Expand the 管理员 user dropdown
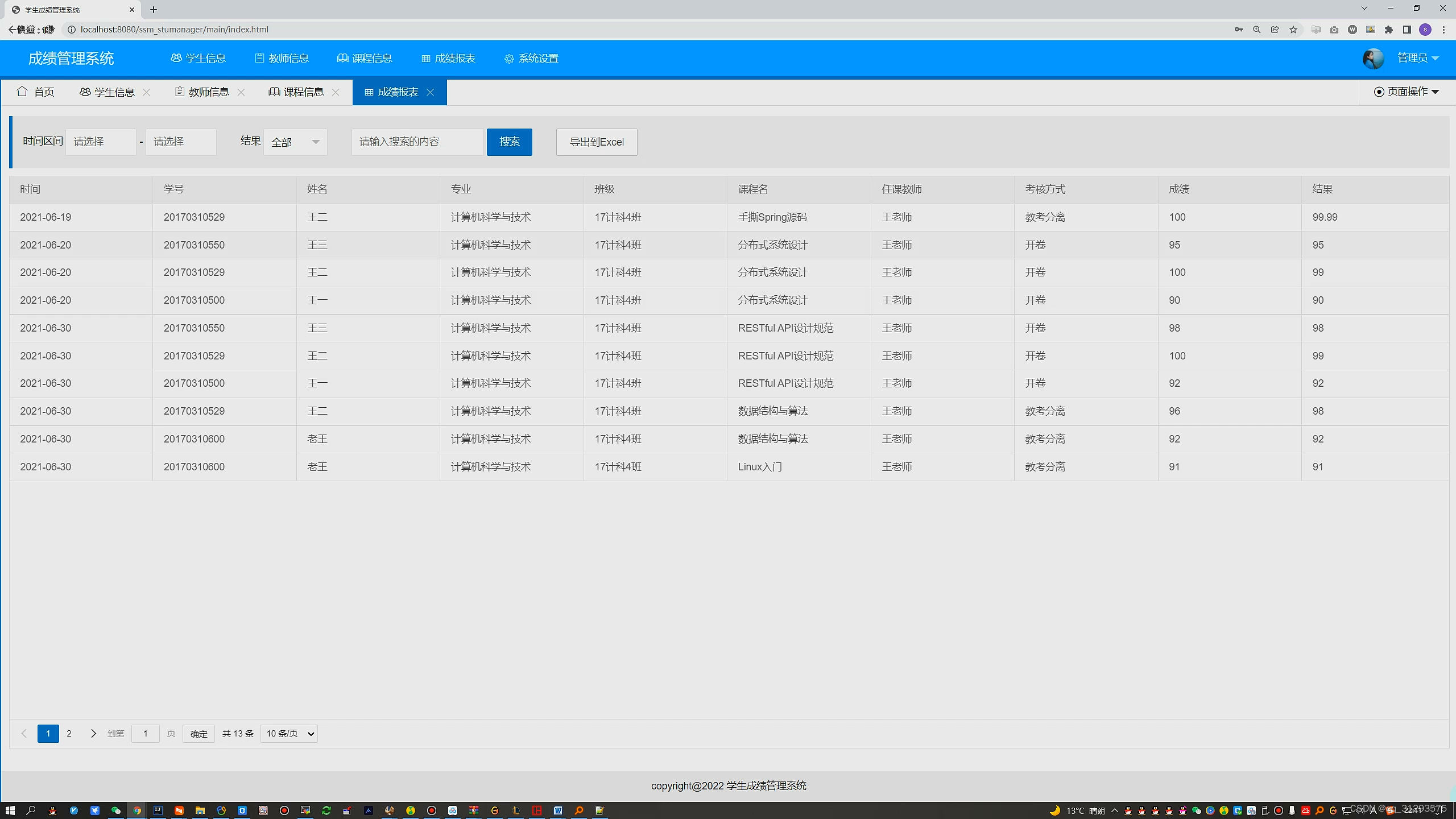Viewport: 1456px width, 819px height. pos(1418,58)
